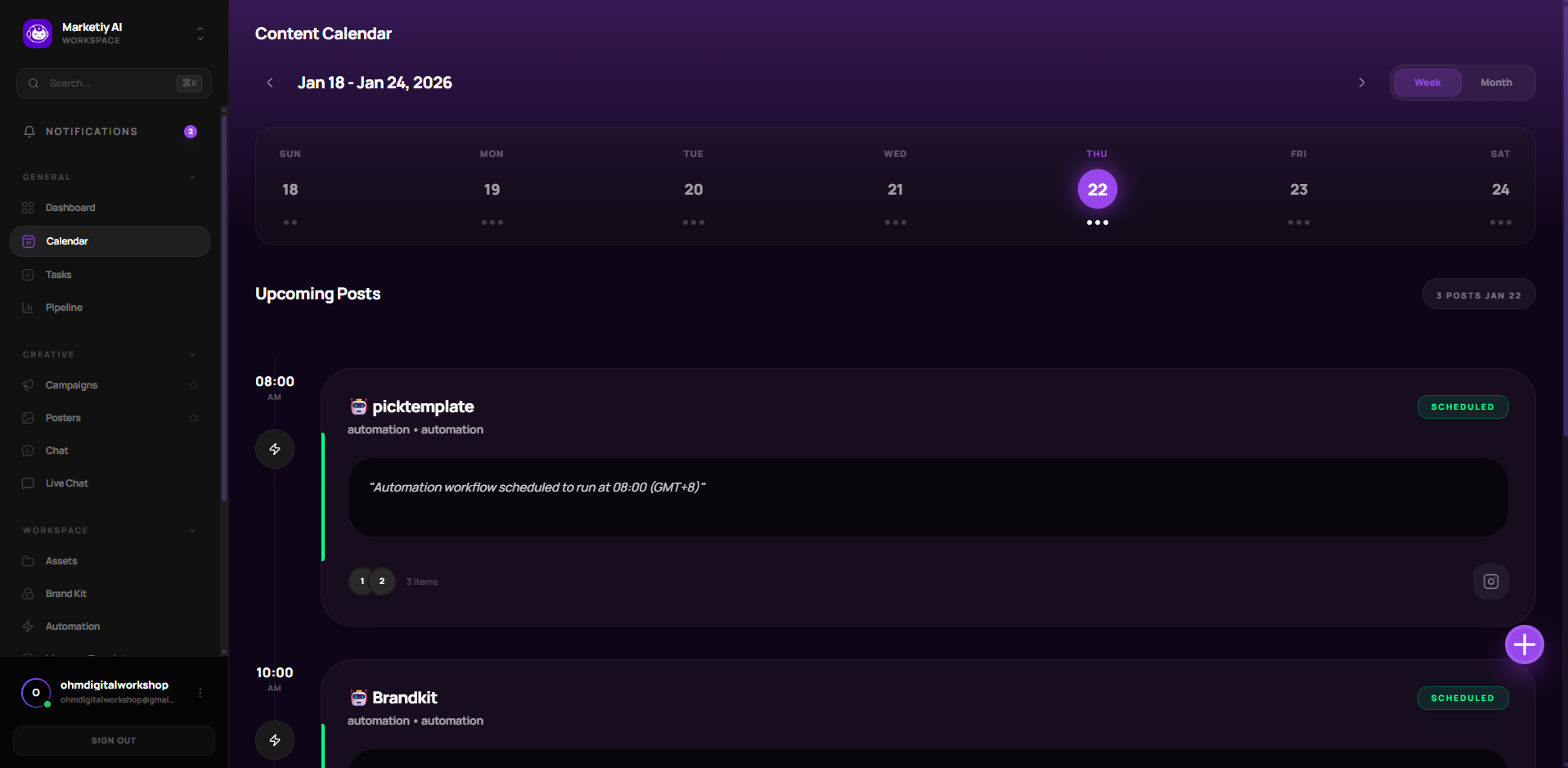Collapse the GENERAL section
The width and height of the screenshot is (1568, 768).
click(x=192, y=177)
